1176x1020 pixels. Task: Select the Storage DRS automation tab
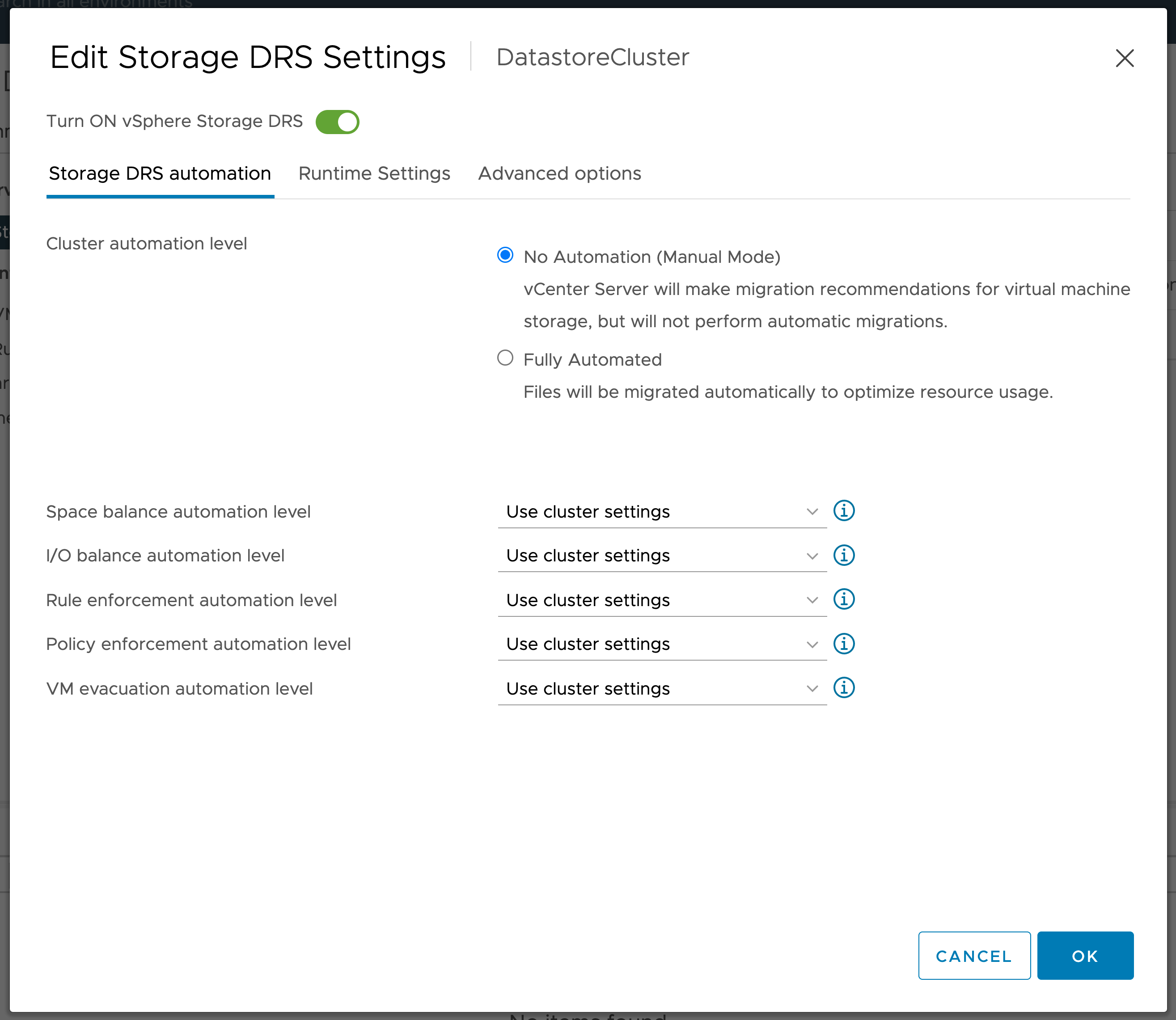pyautogui.click(x=160, y=173)
